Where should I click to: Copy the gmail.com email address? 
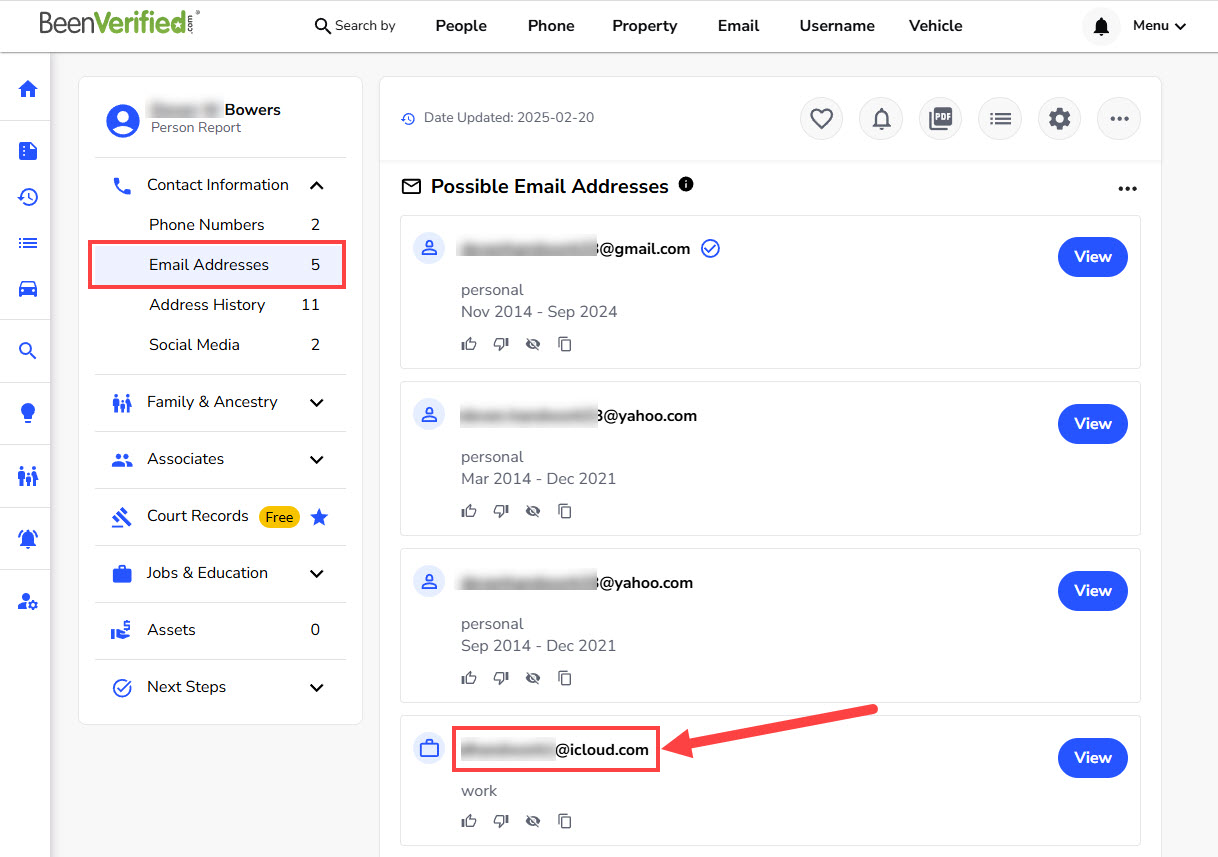point(565,344)
